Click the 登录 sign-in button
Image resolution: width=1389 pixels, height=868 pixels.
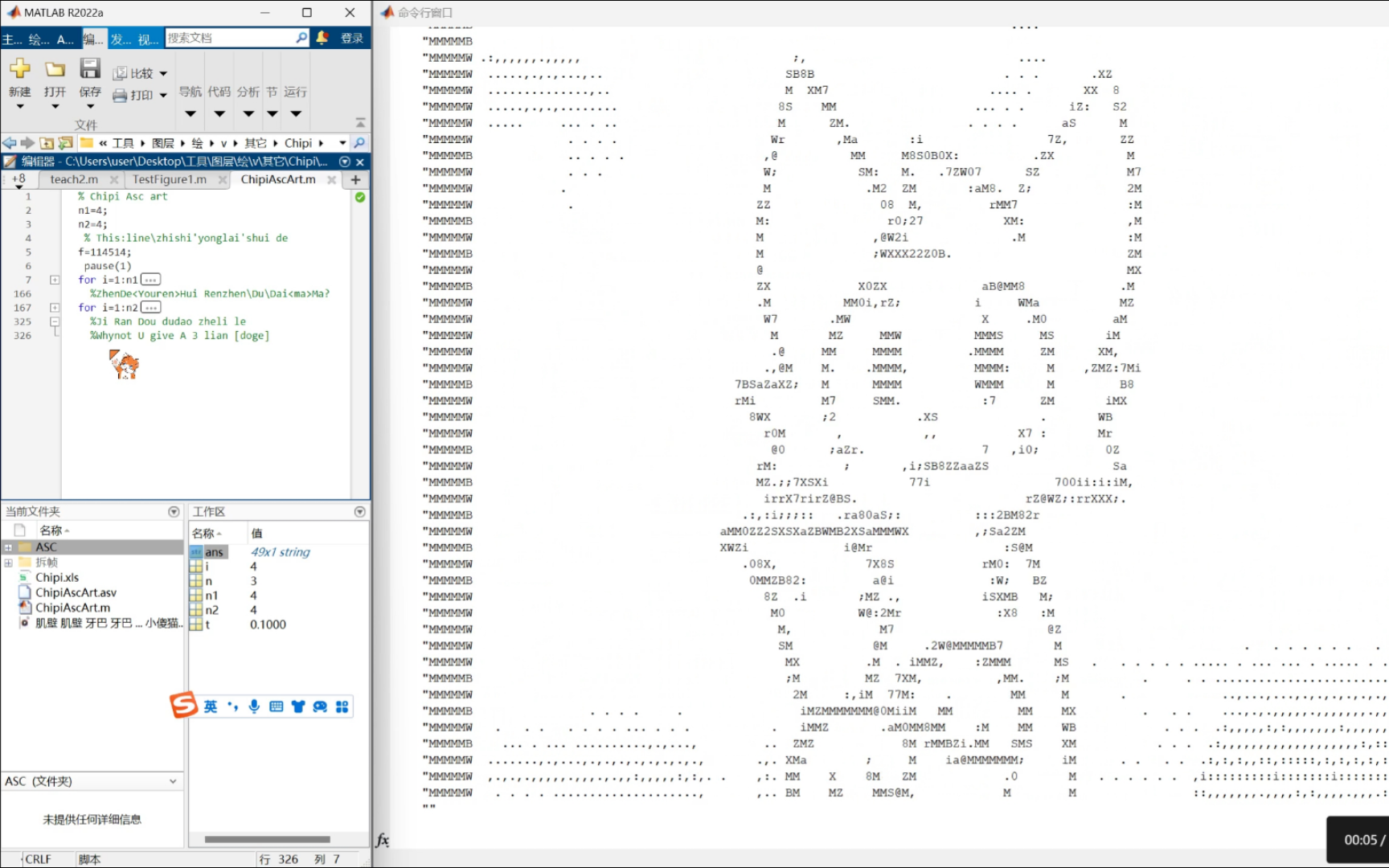[x=351, y=38]
